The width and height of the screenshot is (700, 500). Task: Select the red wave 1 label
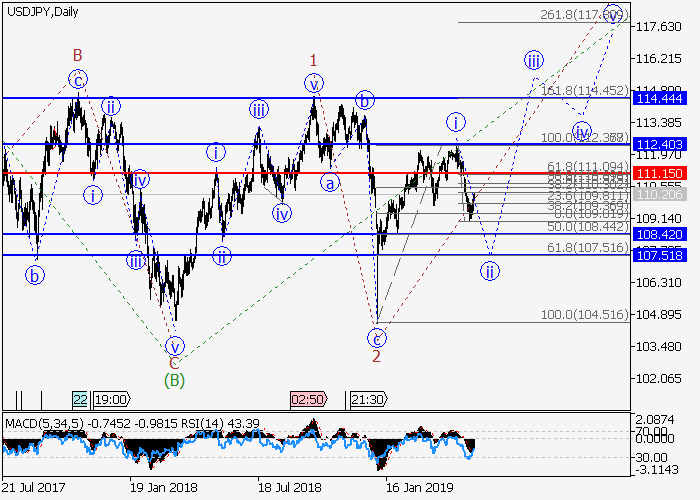311,60
